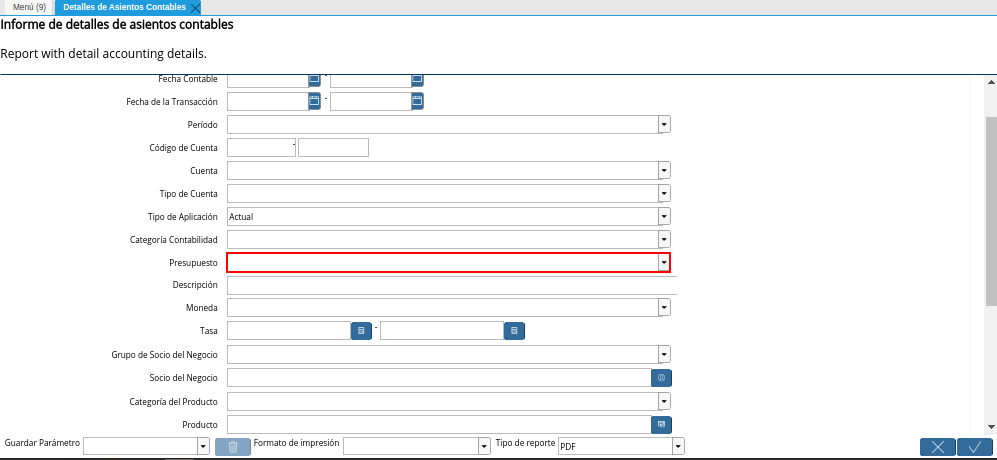Image resolution: width=997 pixels, height=460 pixels.
Task: Open the Tipo de Cuenta dropdown
Action: 664,193
